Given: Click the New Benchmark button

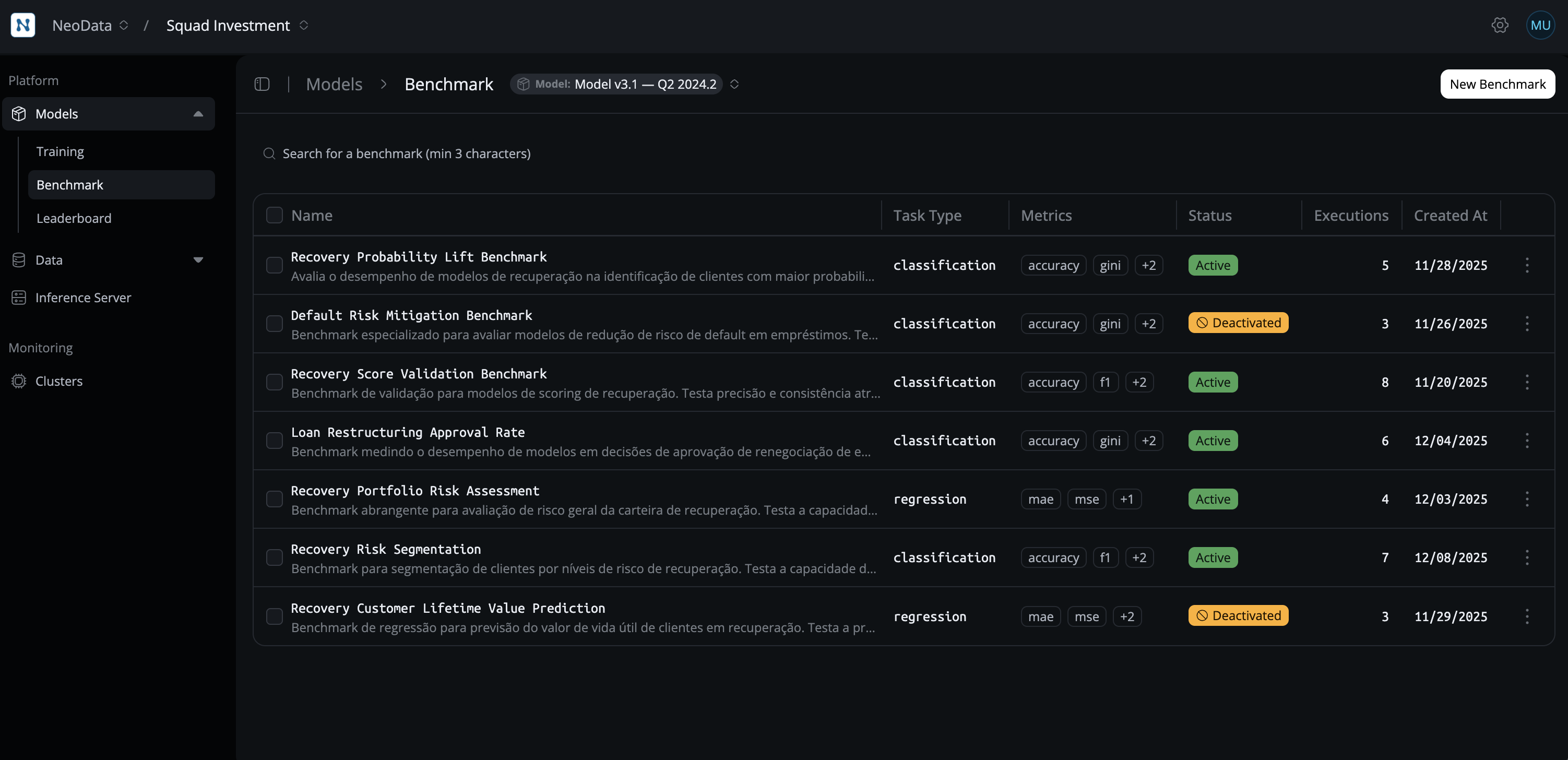Looking at the screenshot, I should (1497, 84).
